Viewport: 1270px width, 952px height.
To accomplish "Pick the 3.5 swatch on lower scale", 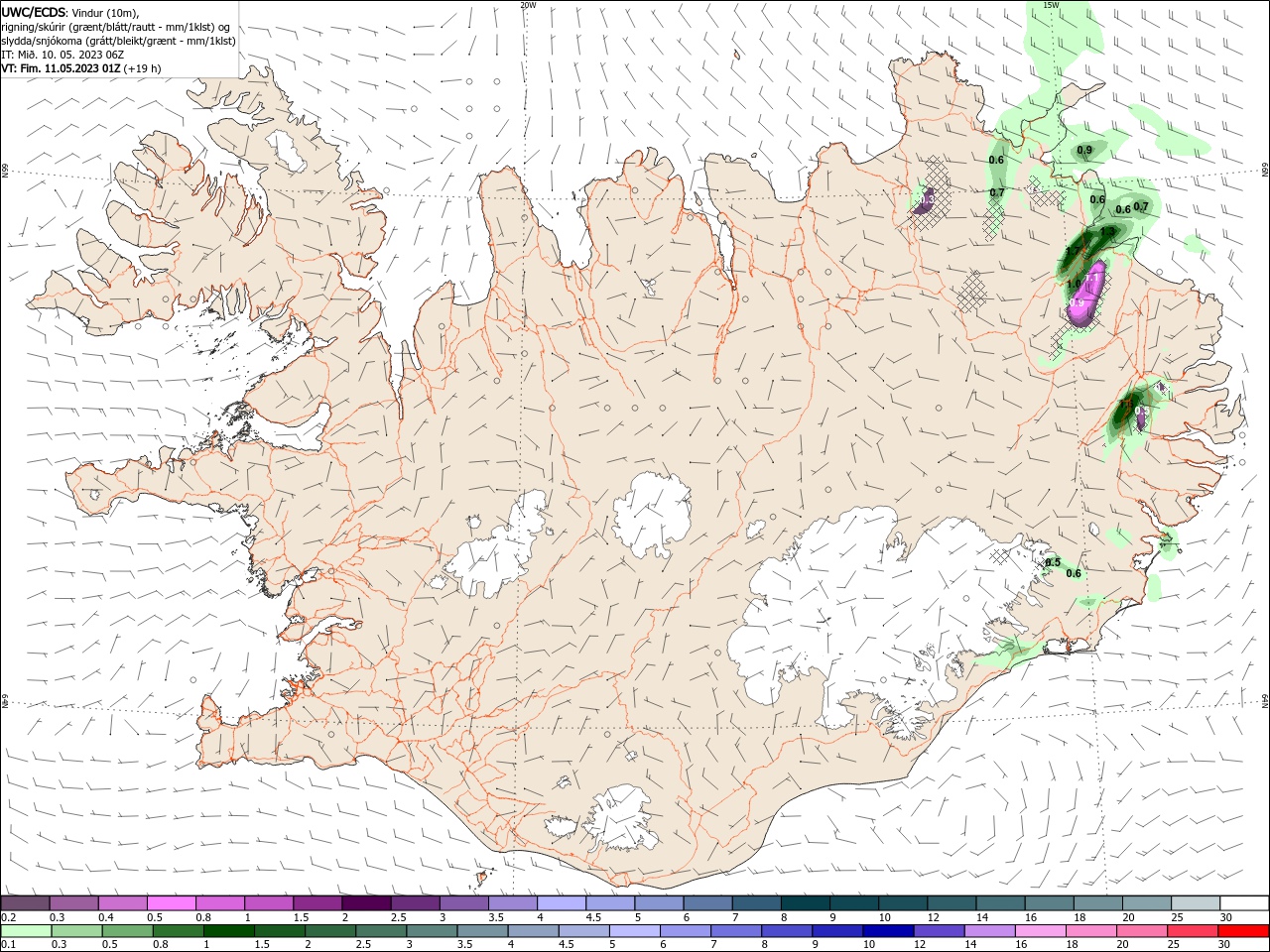I will pos(481,931).
